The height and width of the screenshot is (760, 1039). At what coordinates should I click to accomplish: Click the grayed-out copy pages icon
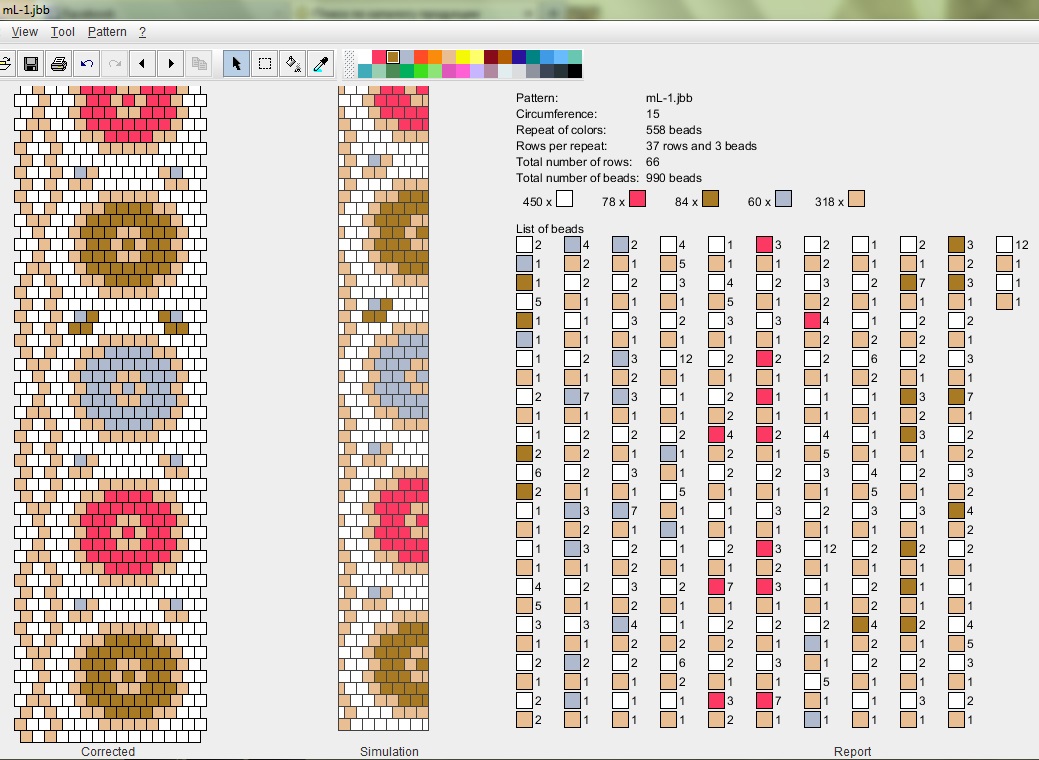199,64
